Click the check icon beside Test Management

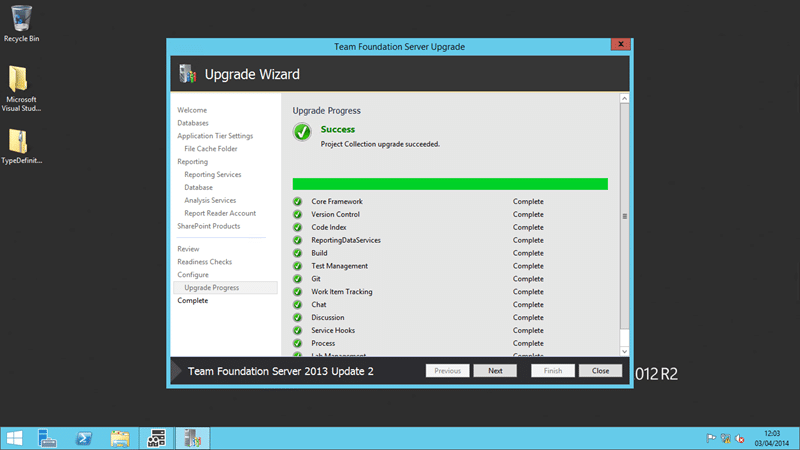tap(297, 266)
